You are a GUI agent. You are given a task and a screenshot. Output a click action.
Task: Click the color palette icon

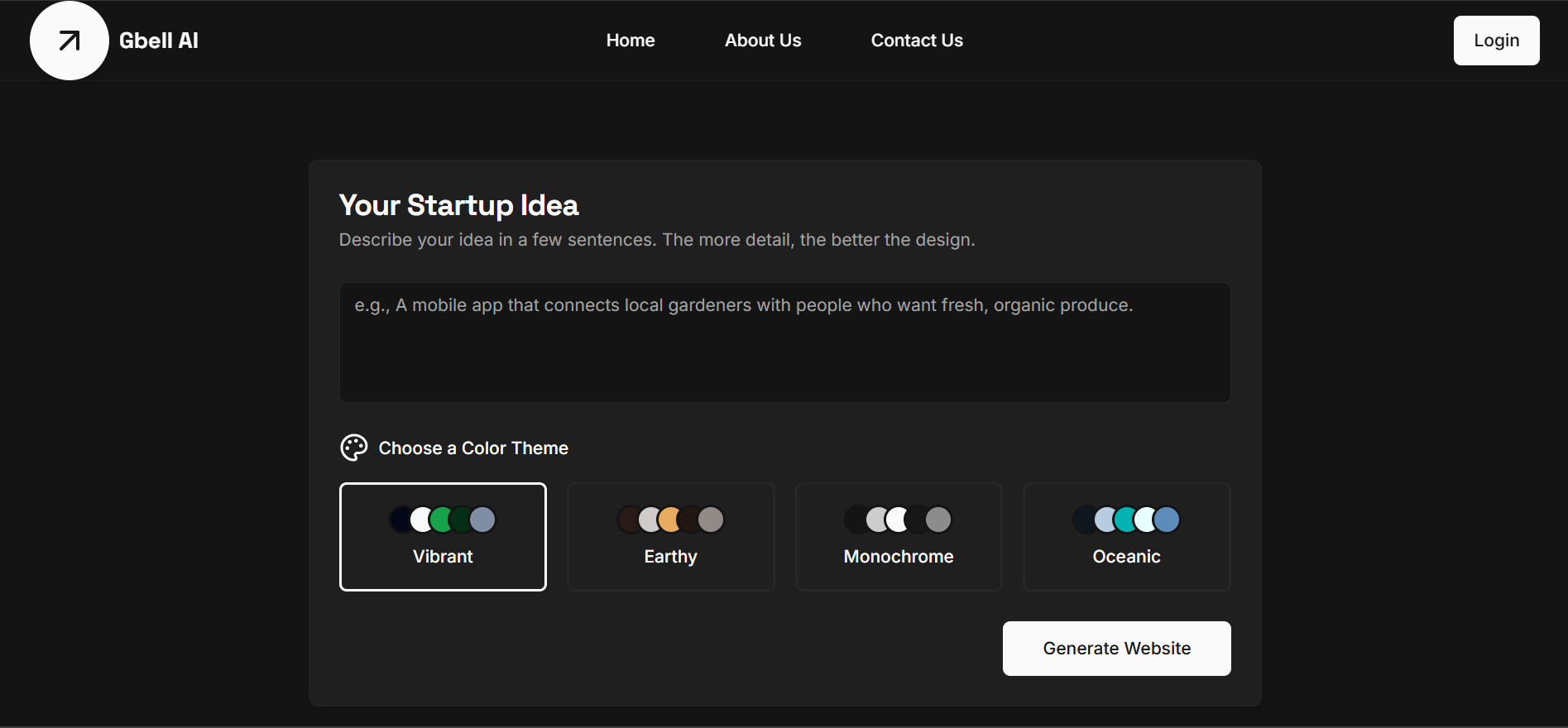pos(353,448)
